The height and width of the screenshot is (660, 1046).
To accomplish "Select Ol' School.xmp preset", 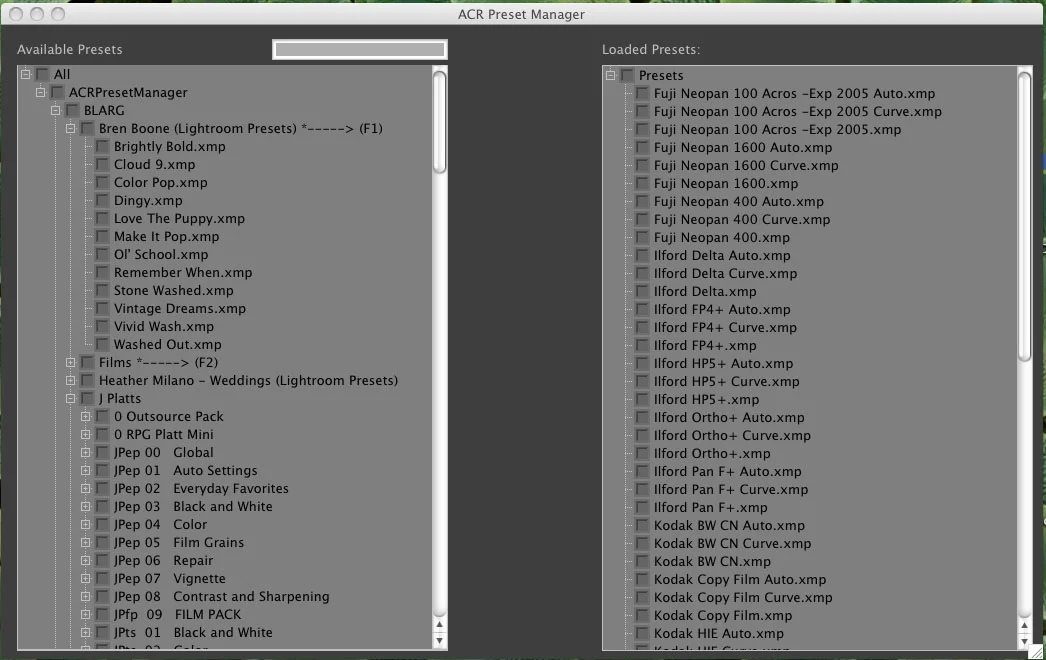I will click(x=161, y=254).
